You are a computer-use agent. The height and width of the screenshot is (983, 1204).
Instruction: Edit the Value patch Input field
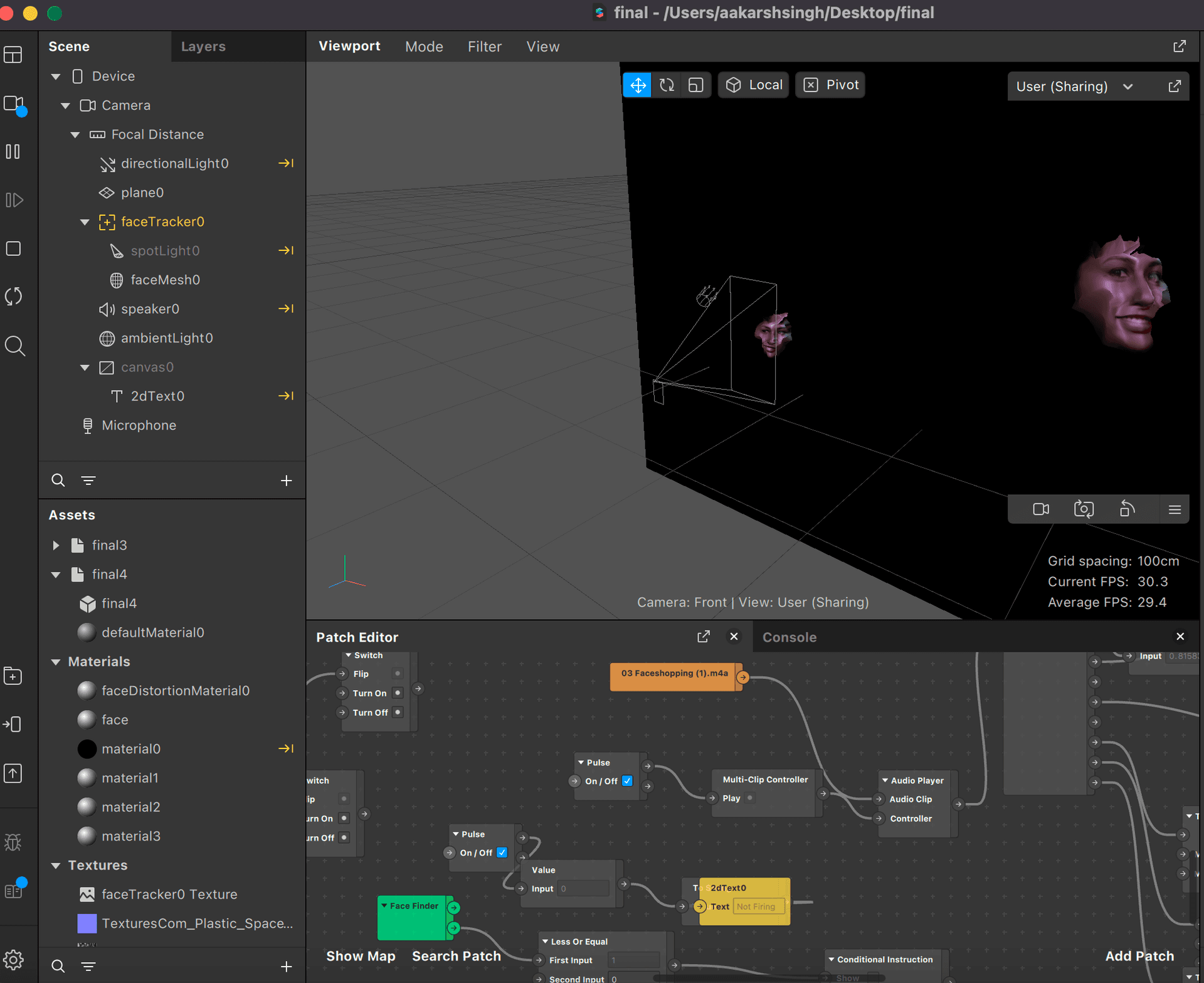583,888
